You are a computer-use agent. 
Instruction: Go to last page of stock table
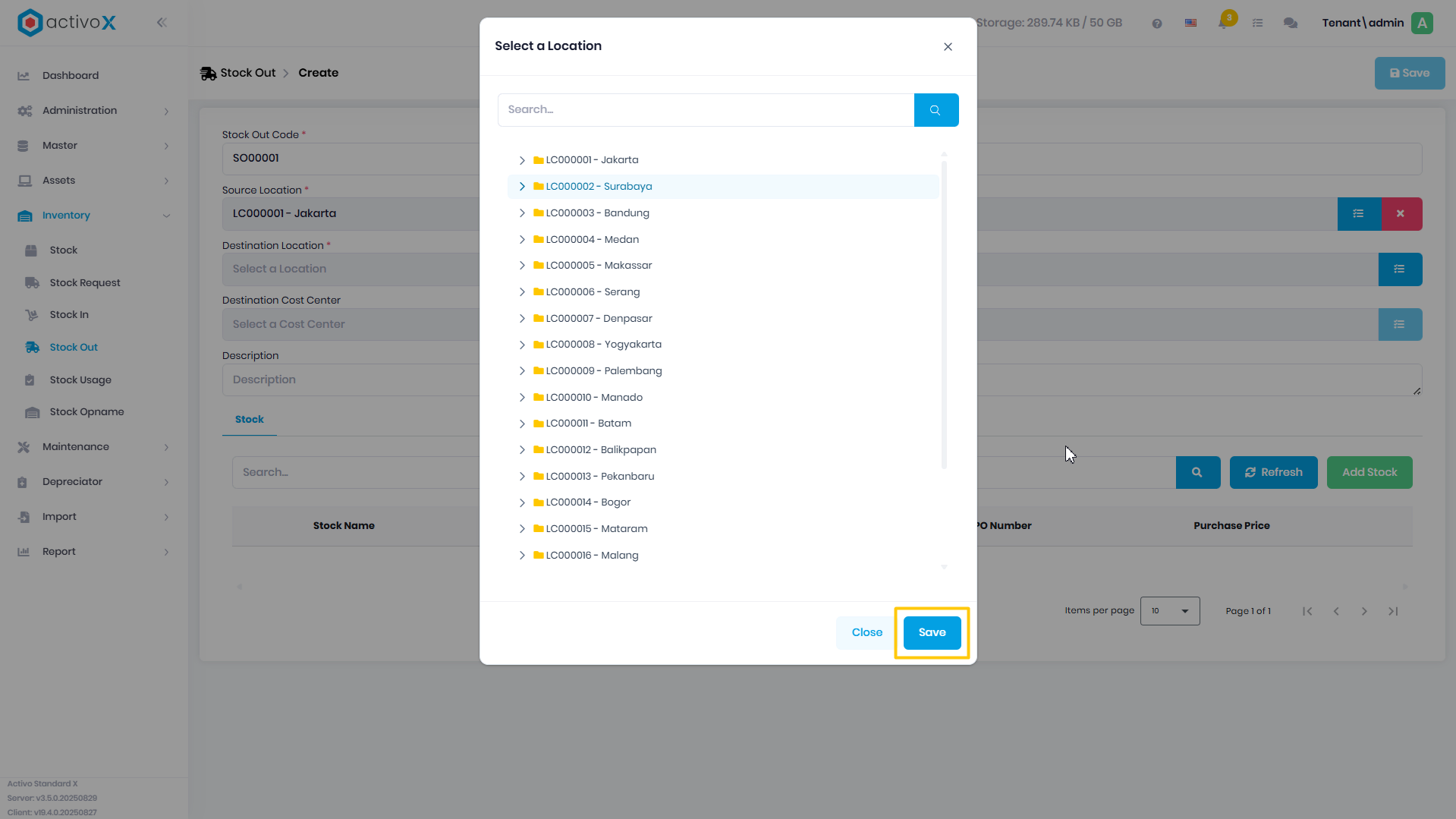(1393, 611)
